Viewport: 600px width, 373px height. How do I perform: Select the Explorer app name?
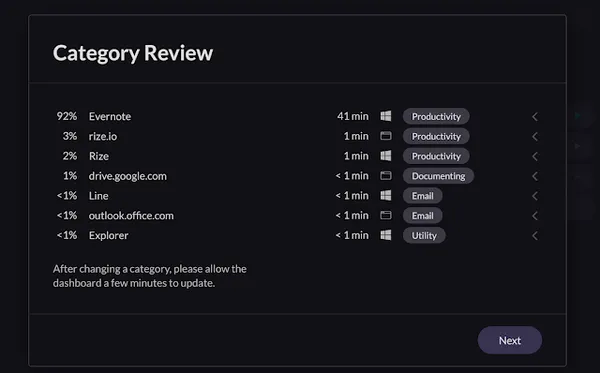pyautogui.click(x=109, y=236)
